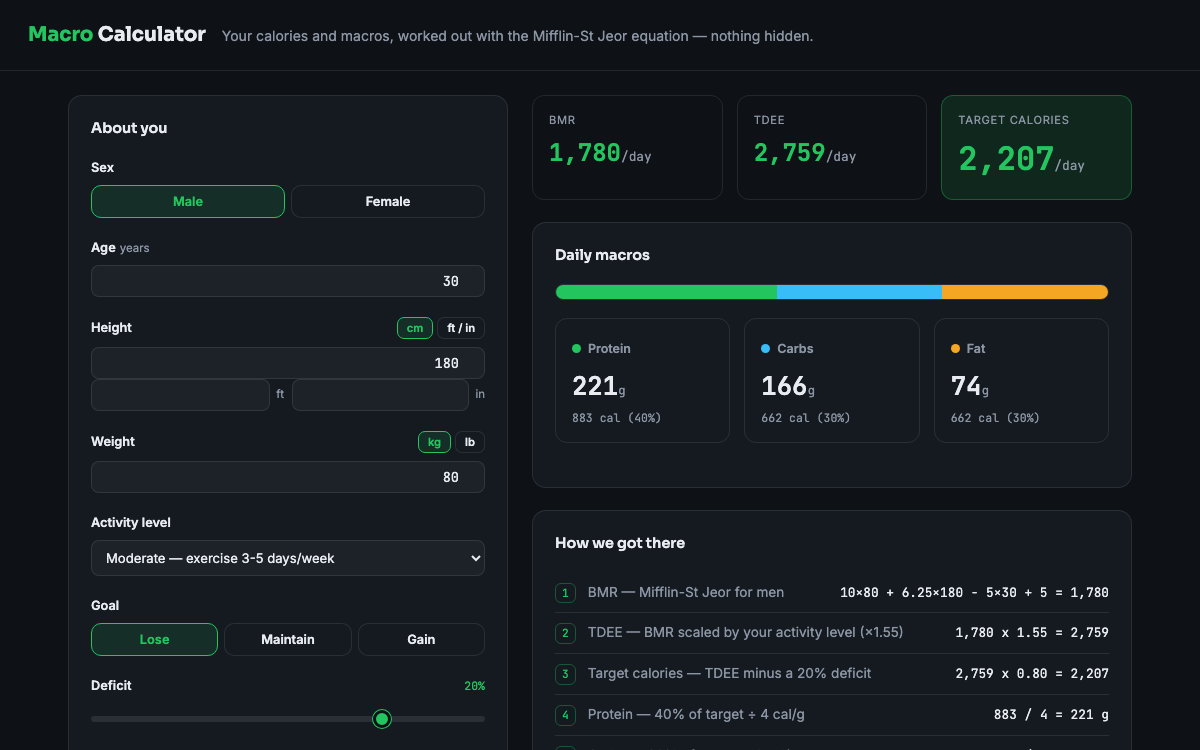Switch weight unit to lb
This screenshot has height=750, width=1200.
click(x=470, y=442)
